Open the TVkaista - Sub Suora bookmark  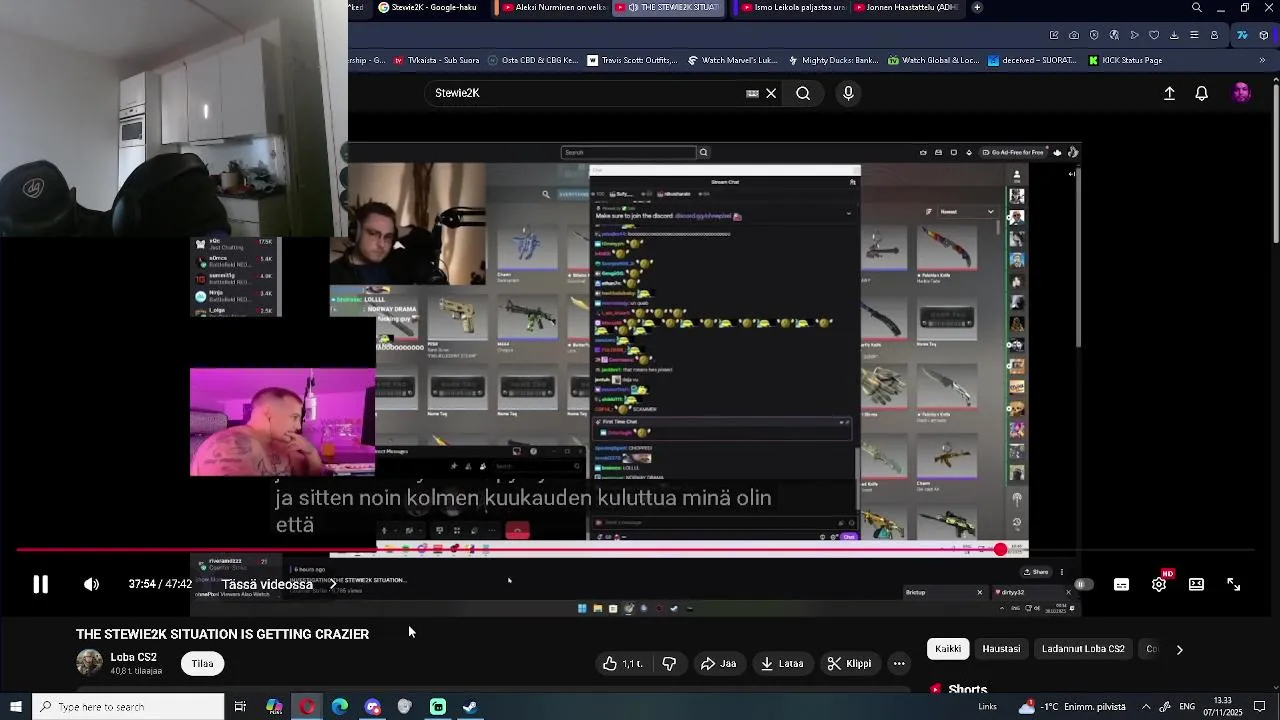[x=436, y=60]
